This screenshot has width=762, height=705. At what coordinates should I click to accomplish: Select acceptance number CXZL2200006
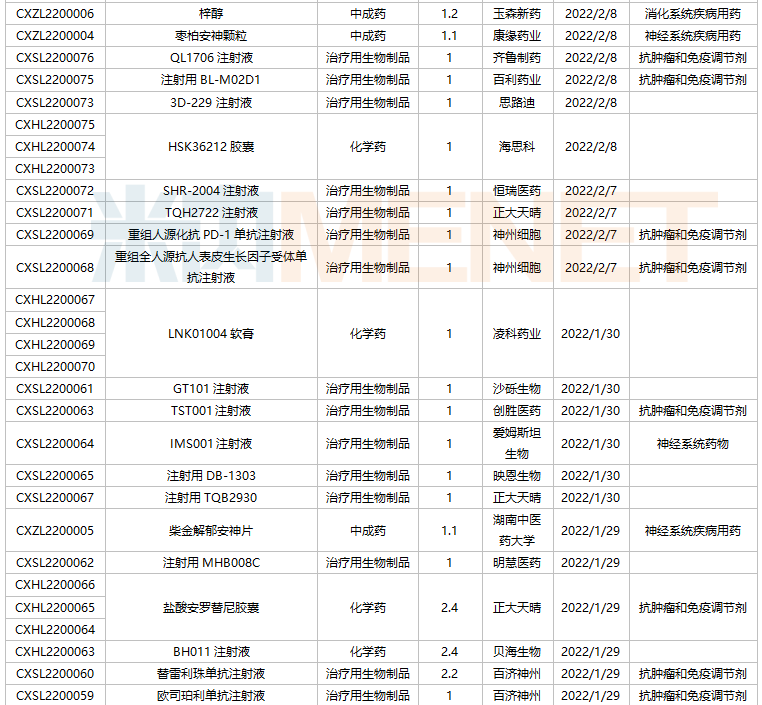(x=55, y=14)
